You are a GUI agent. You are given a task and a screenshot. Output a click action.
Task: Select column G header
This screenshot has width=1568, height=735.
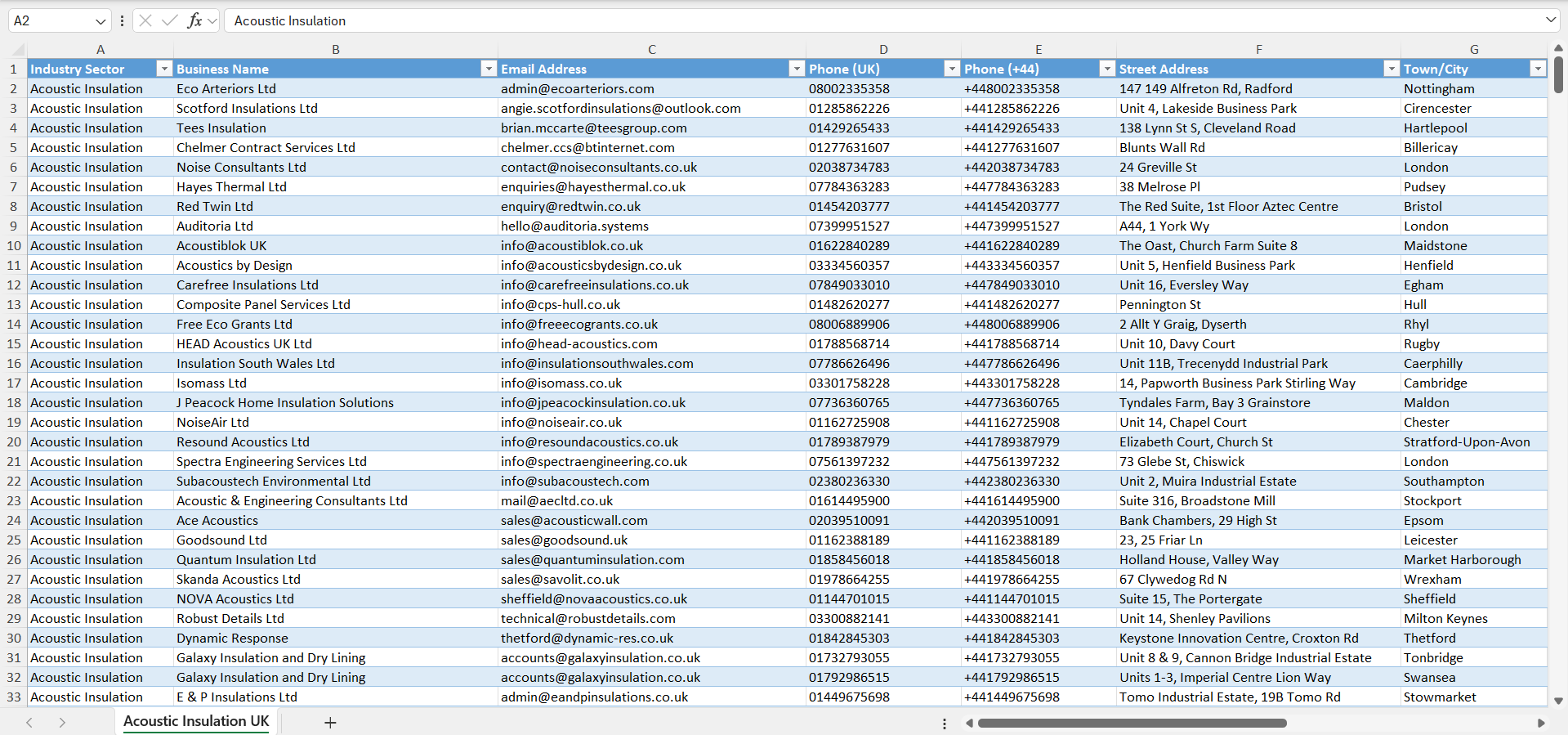click(x=1474, y=49)
